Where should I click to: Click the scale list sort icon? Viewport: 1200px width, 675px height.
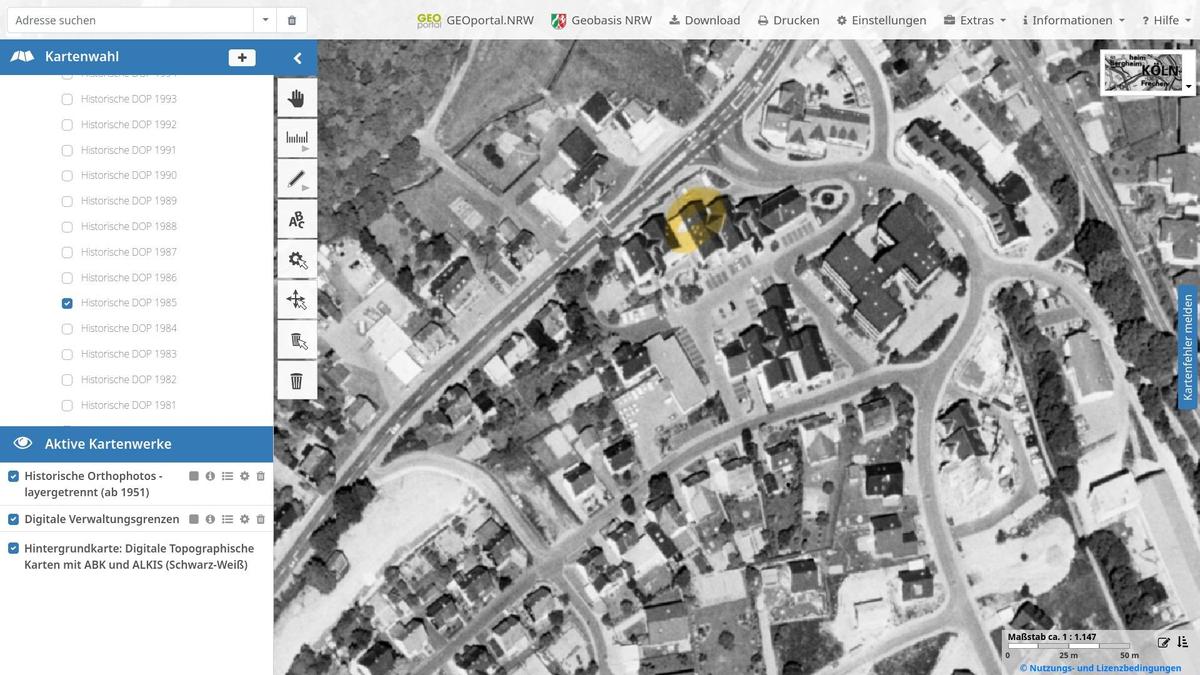[1182, 642]
